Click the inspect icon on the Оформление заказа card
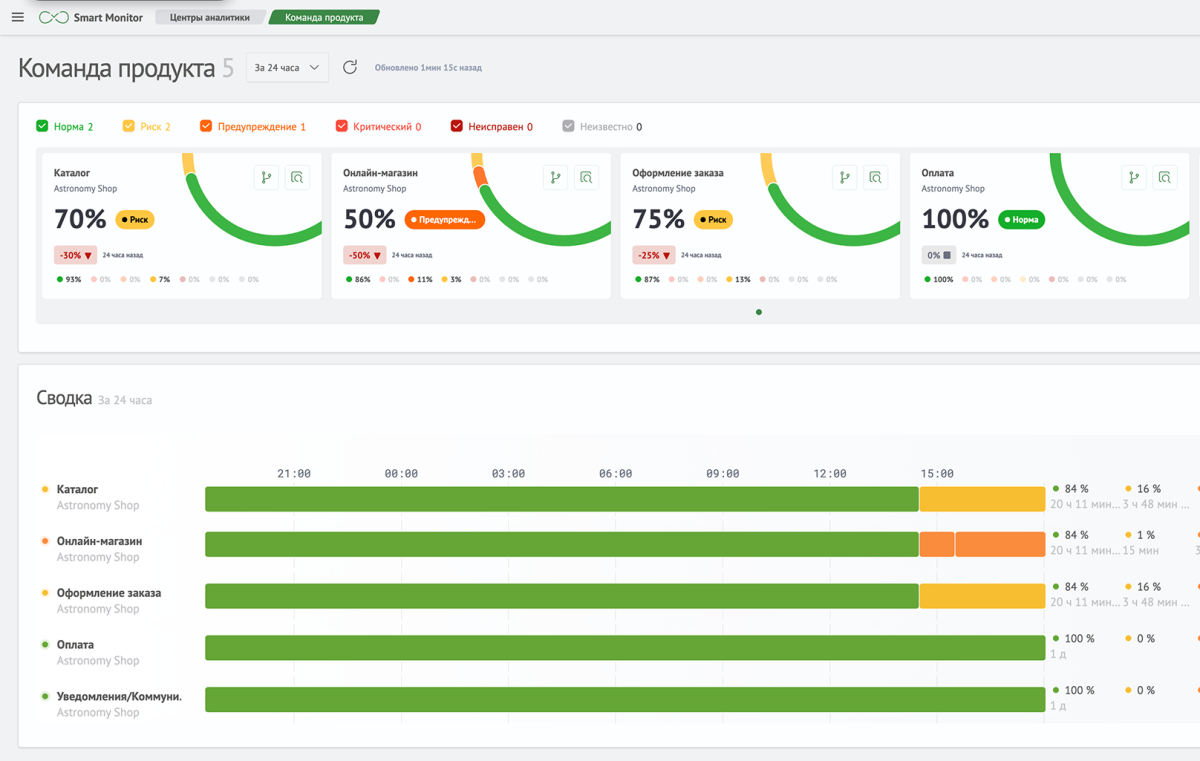 click(x=875, y=178)
